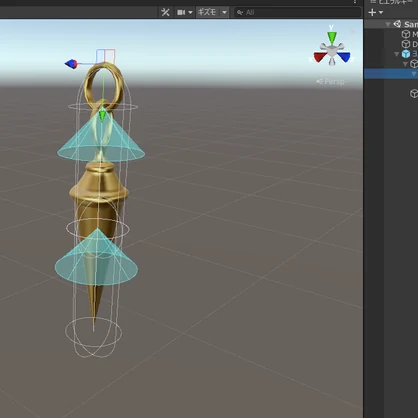Screen dimensions: 418x418
Task: Click the blue Z axis cone of orientation gizmo
Action: (344, 57)
